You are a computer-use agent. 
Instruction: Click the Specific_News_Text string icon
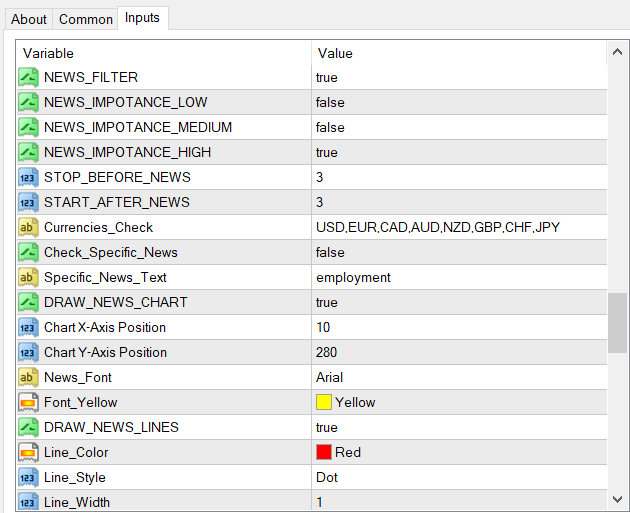(28, 277)
